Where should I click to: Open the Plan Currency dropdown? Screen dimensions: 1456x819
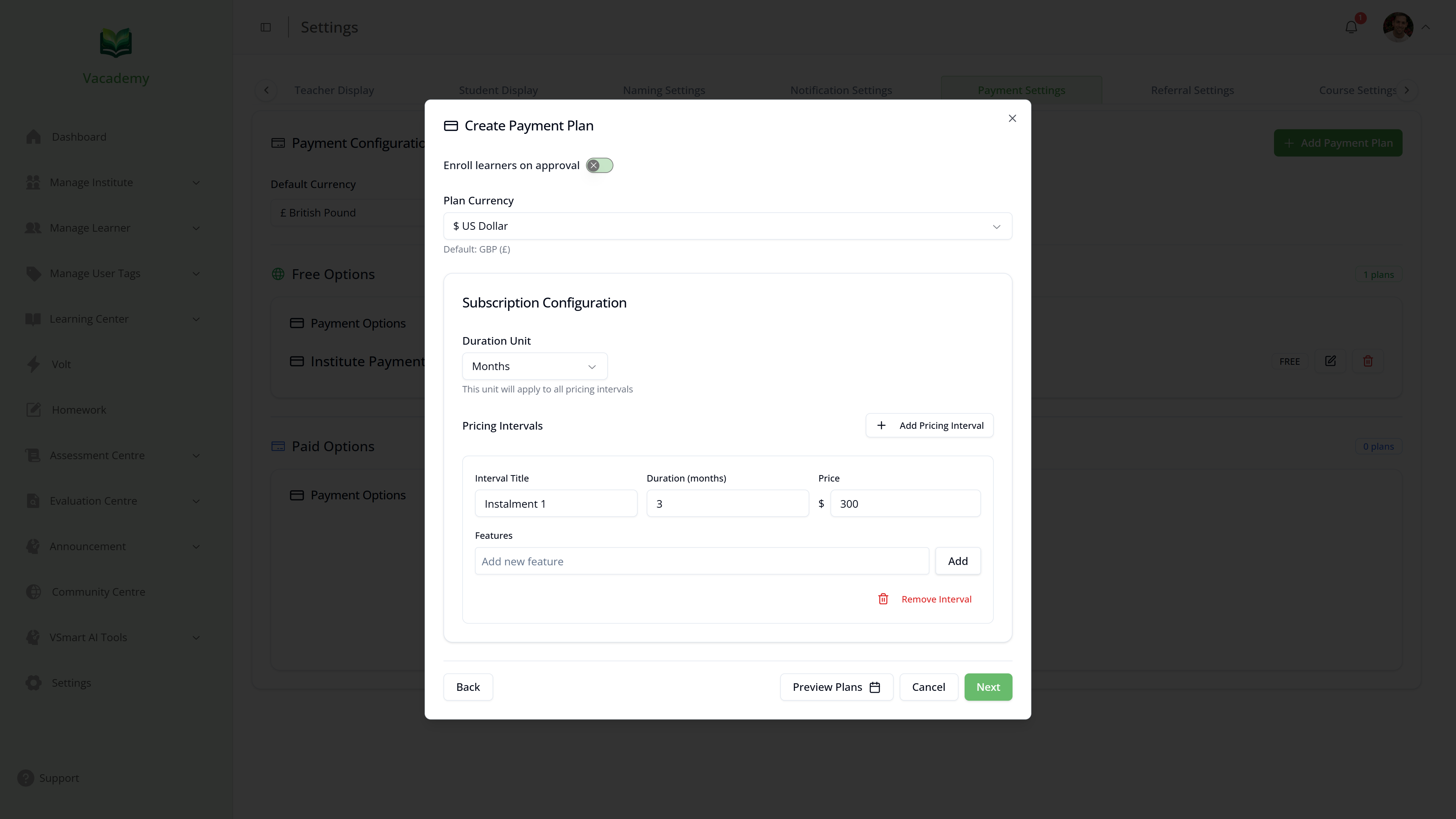click(728, 226)
